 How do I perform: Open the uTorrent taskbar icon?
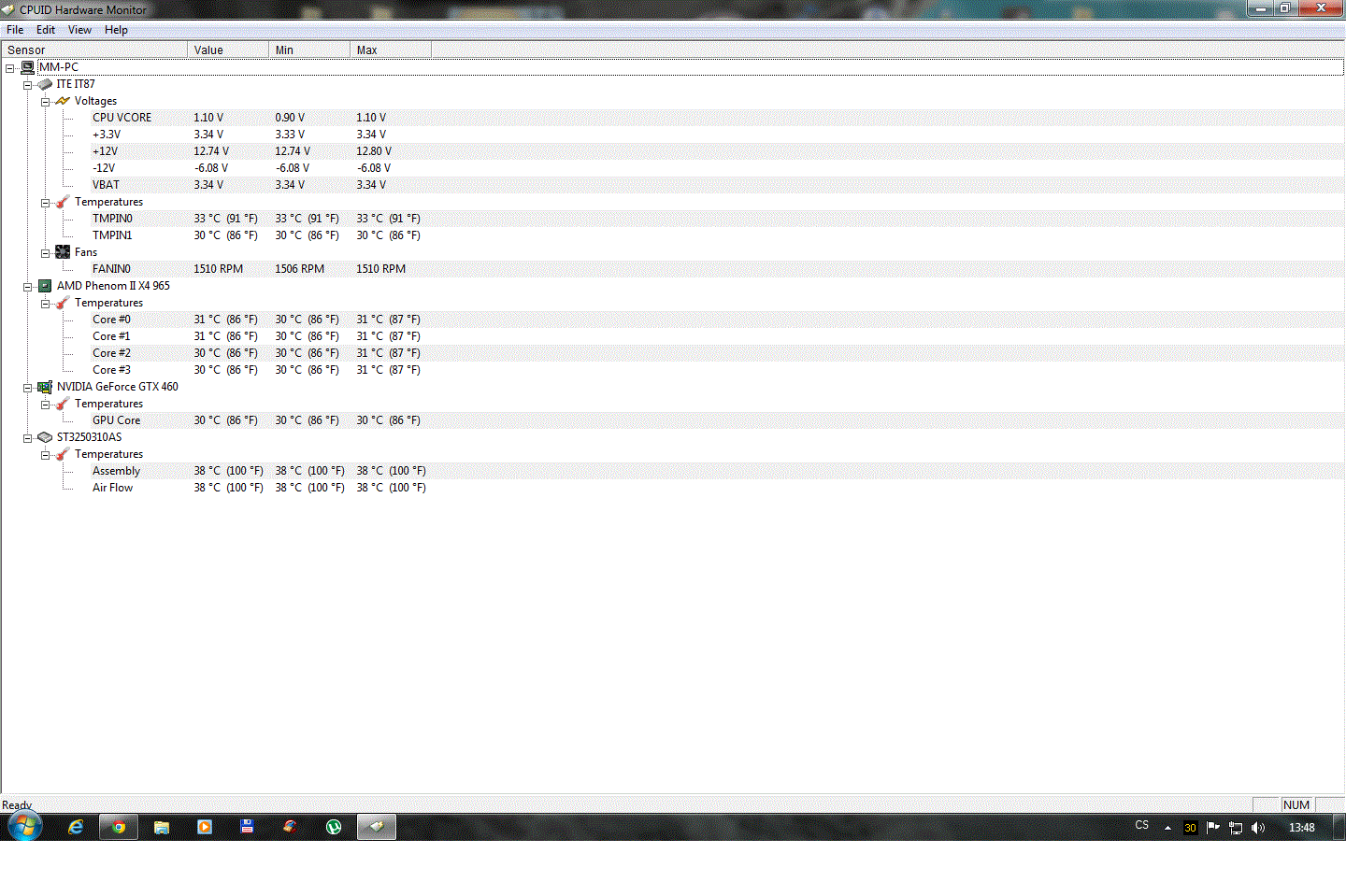pyautogui.click(x=334, y=827)
